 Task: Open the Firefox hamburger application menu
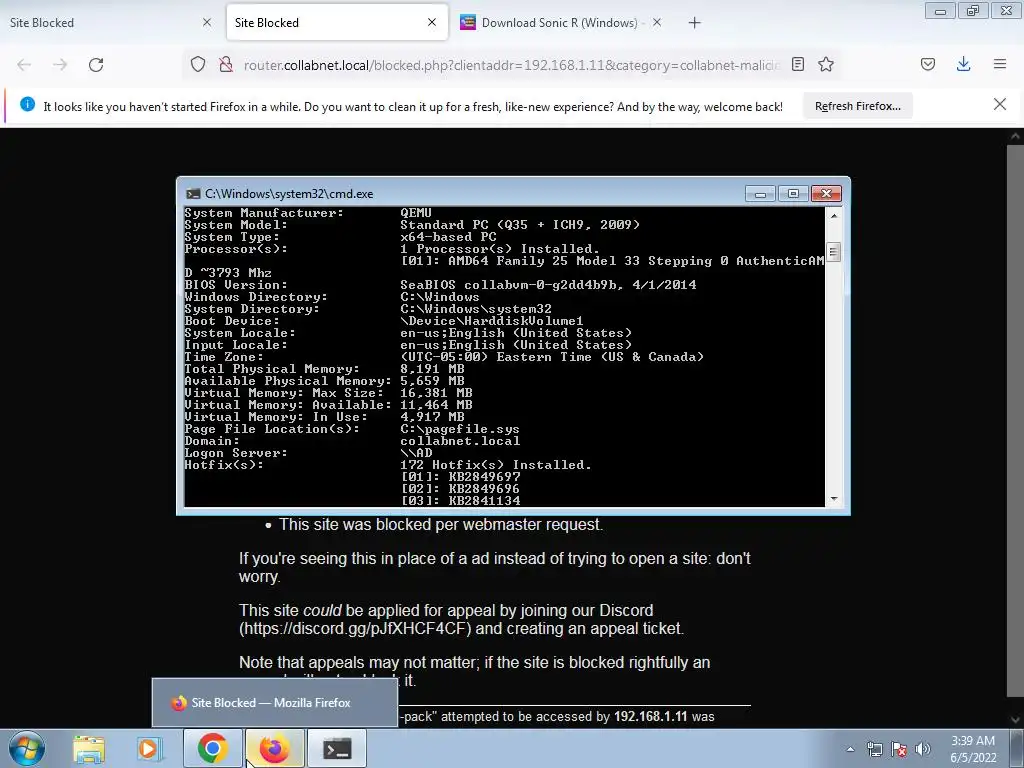tap(1000, 64)
